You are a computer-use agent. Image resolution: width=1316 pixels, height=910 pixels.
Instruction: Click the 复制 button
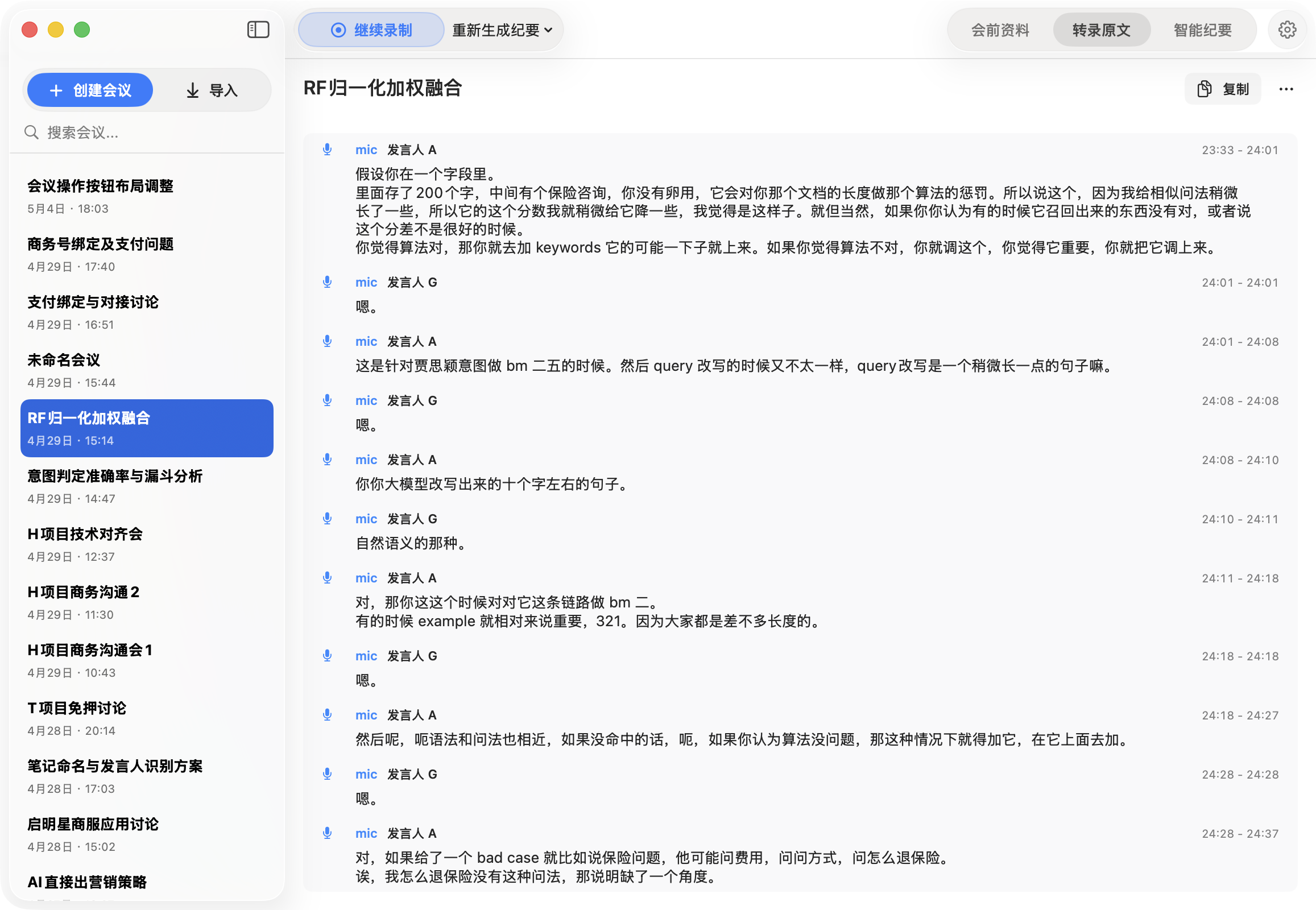(1223, 89)
